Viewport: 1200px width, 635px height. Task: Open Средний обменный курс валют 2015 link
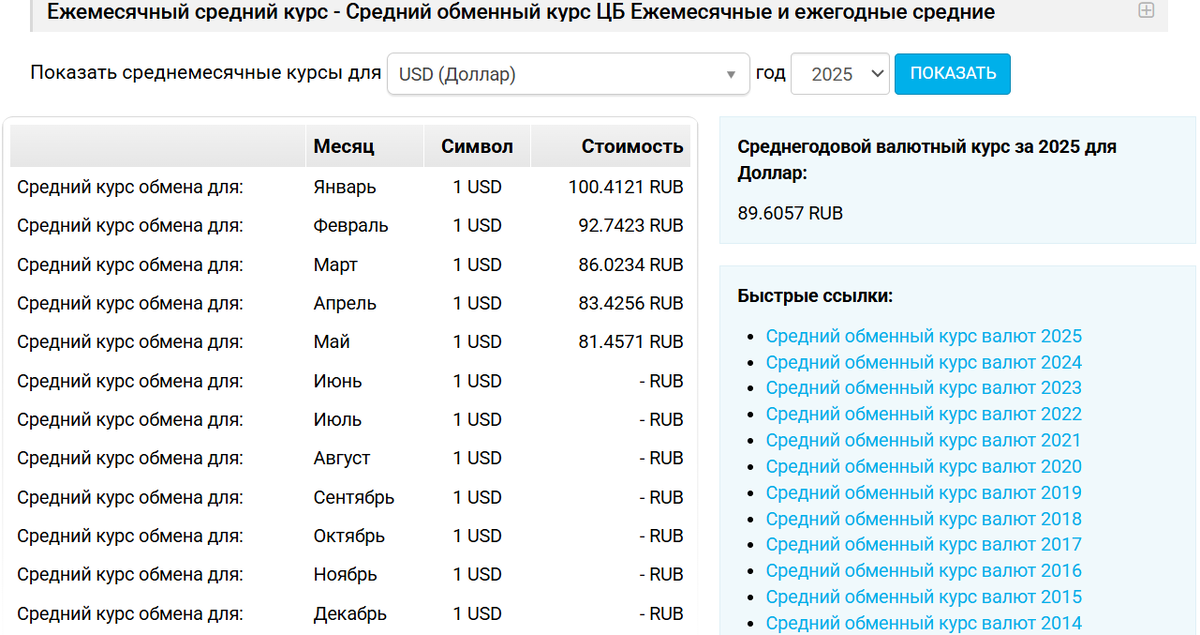point(923,596)
